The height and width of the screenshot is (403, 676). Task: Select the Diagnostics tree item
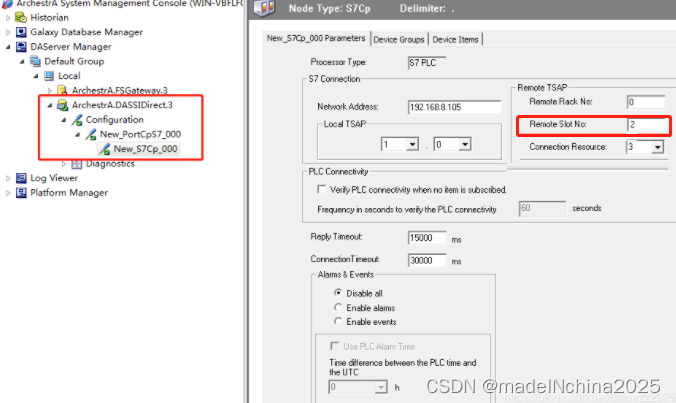point(110,164)
